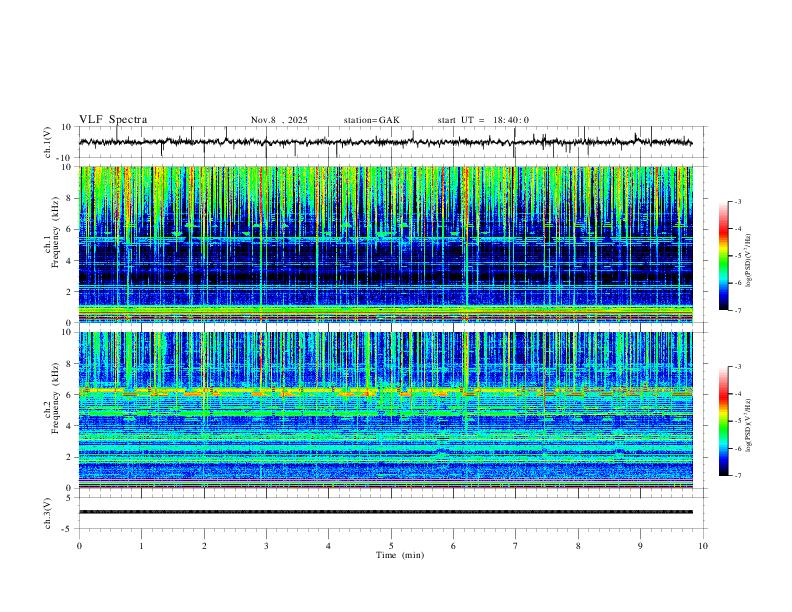Click the time axis tick labeled 7
Screen dimensions: 792x612
coord(516,546)
